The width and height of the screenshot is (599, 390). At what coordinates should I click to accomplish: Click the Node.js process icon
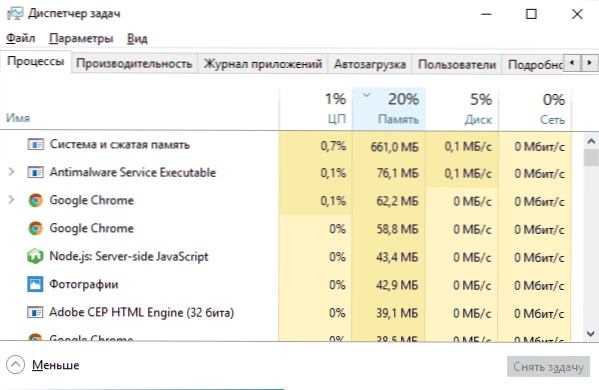(x=35, y=256)
